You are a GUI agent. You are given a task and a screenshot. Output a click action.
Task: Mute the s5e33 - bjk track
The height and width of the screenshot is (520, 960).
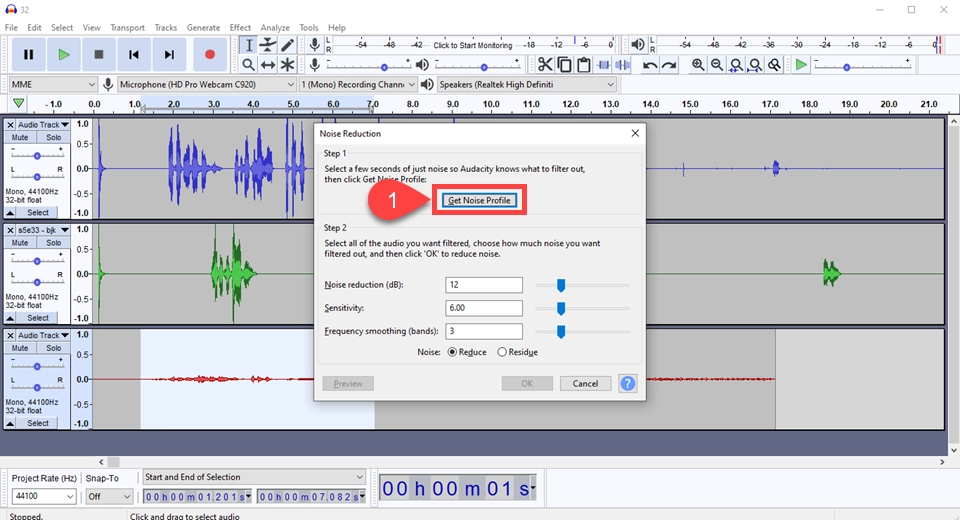(20, 243)
